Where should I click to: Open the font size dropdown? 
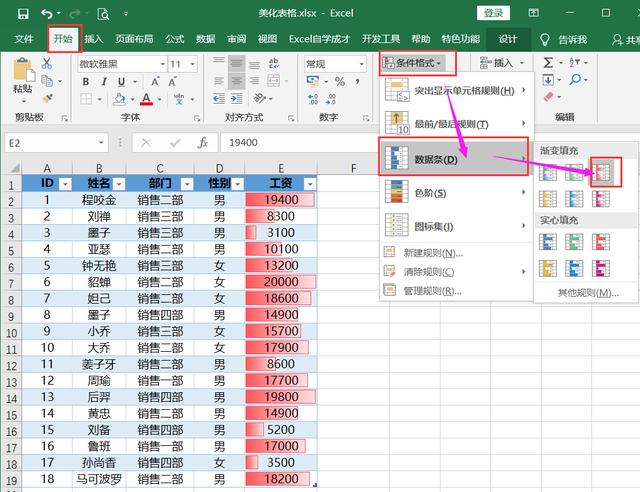[192, 64]
